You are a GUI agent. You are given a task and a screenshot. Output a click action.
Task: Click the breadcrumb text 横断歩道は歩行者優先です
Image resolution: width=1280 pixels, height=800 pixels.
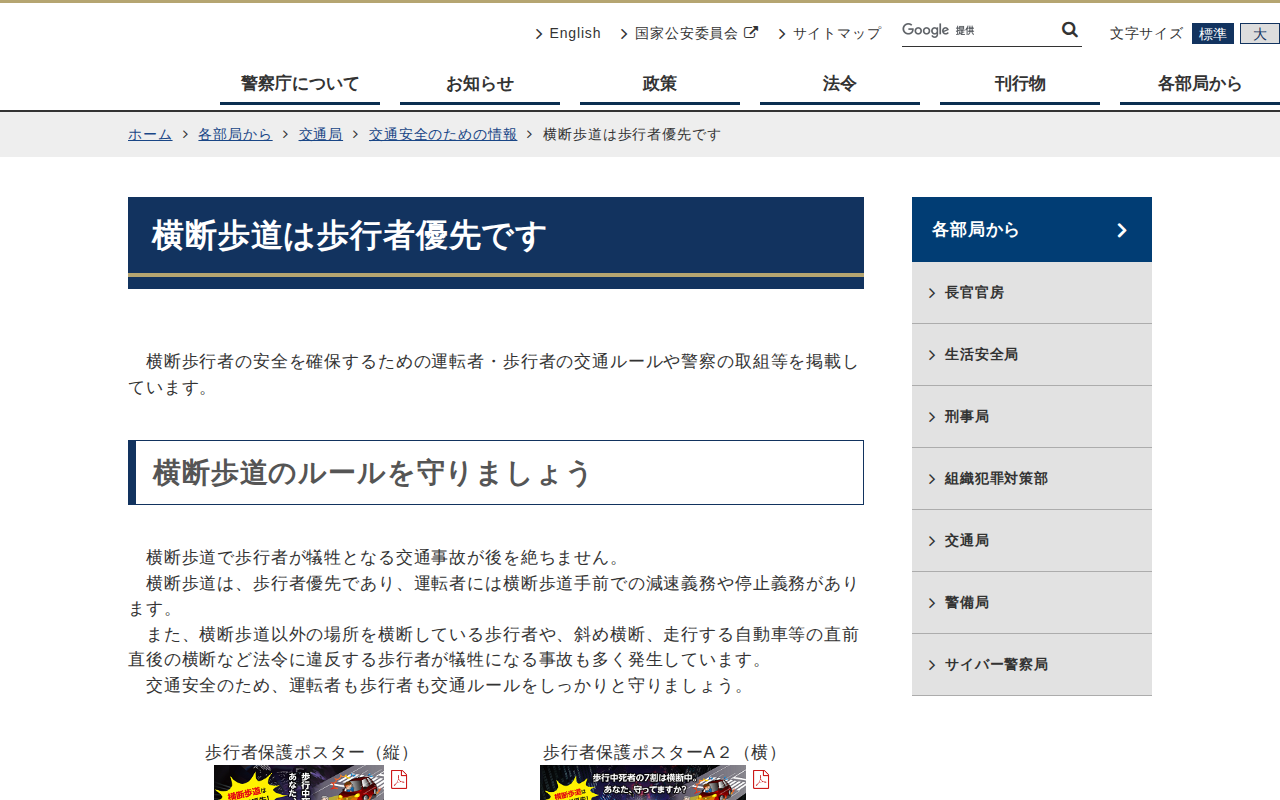(x=632, y=134)
